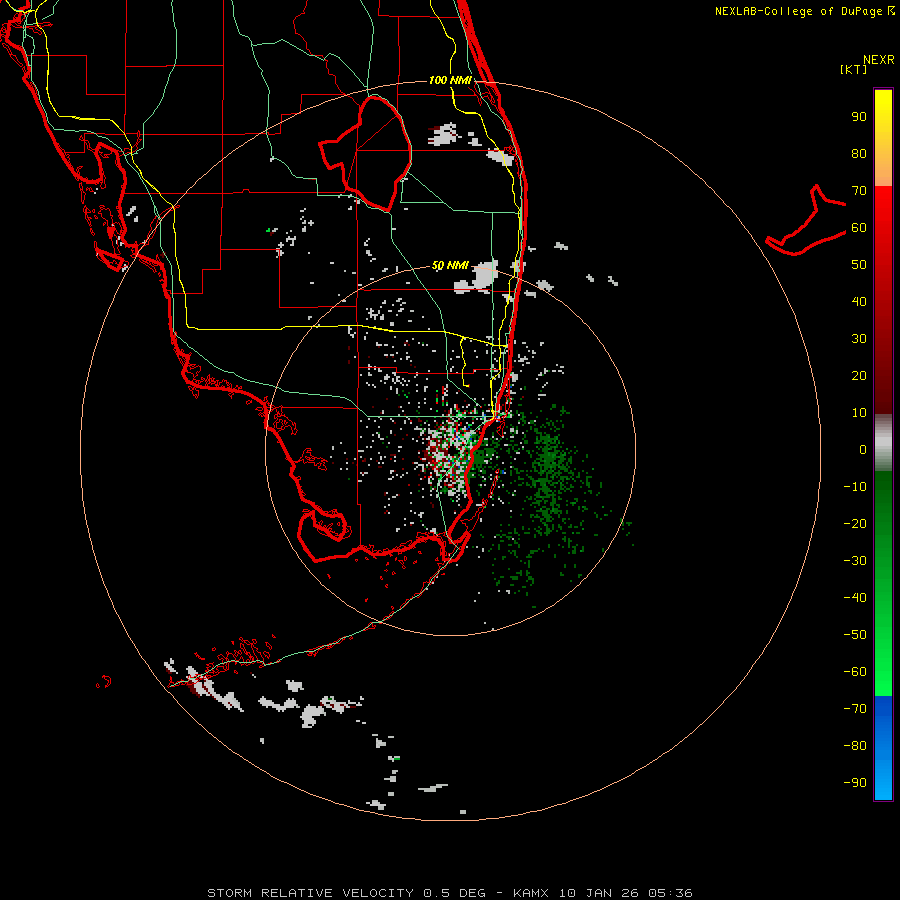Click the blue bottom segment of the color bar
Screen dimensions: 900x900
coord(883,748)
